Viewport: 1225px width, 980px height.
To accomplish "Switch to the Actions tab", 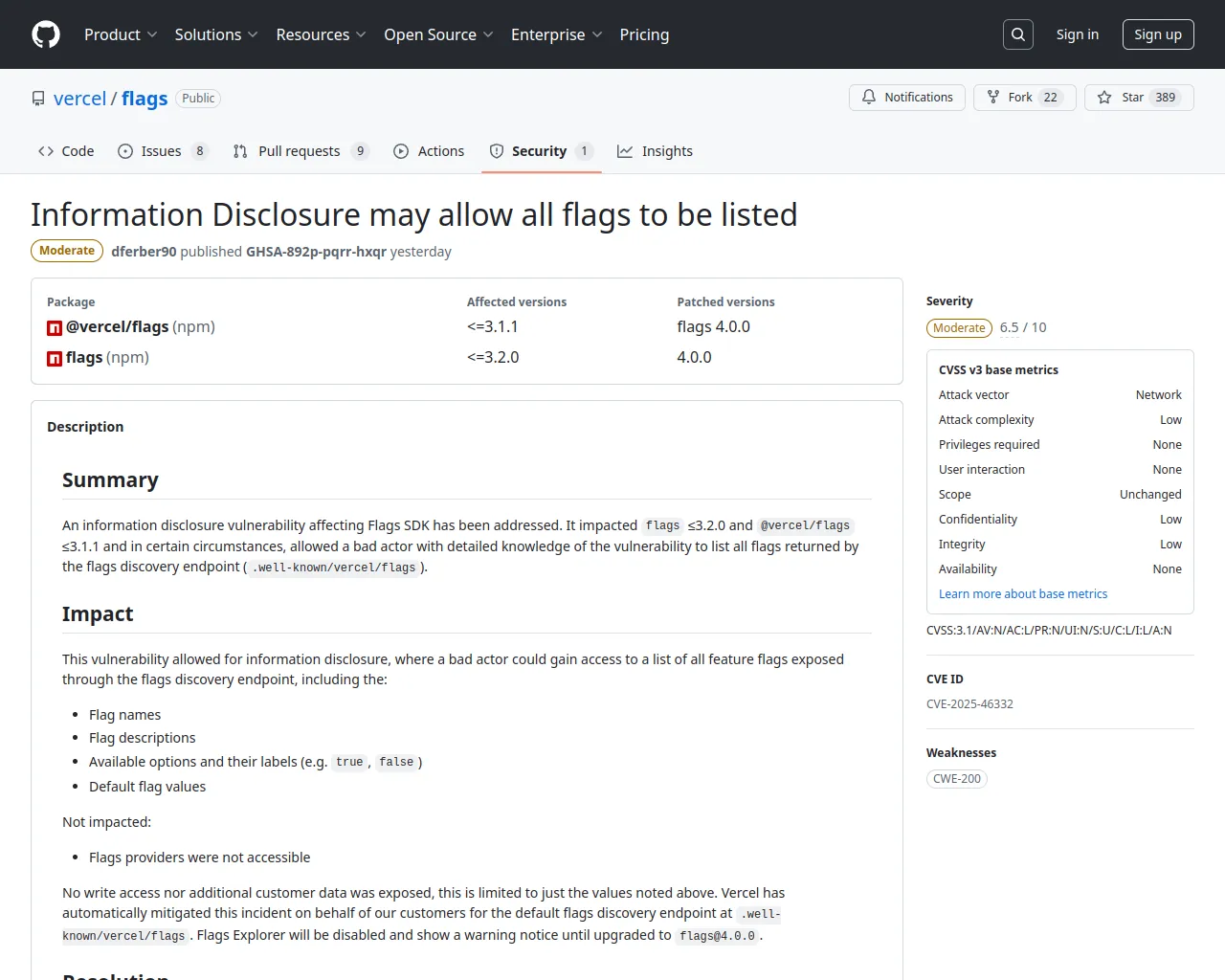I will [x=429, y=151].
